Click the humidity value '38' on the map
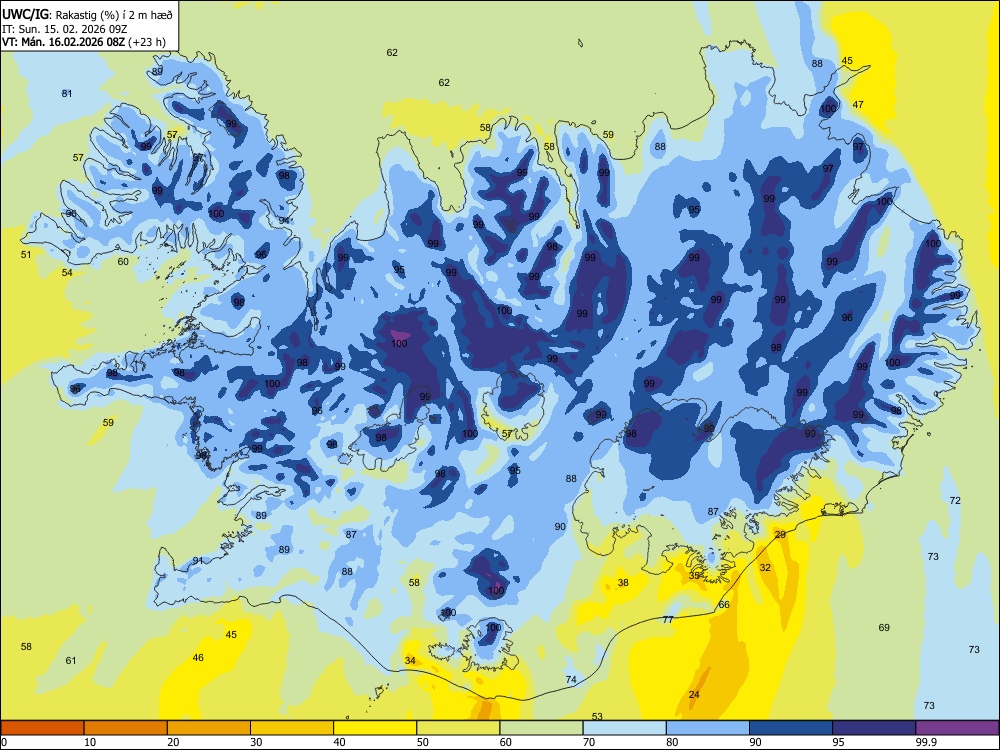This screenshot has width=1000, height=750. (623, 583)
